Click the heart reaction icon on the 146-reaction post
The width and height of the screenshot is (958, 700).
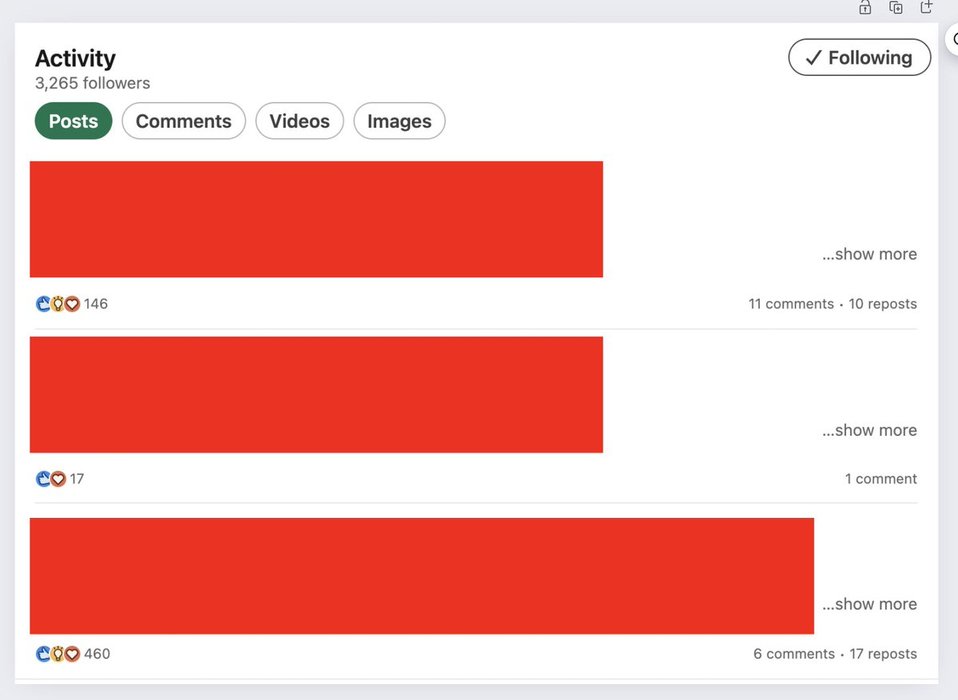[x=72, y=304]
